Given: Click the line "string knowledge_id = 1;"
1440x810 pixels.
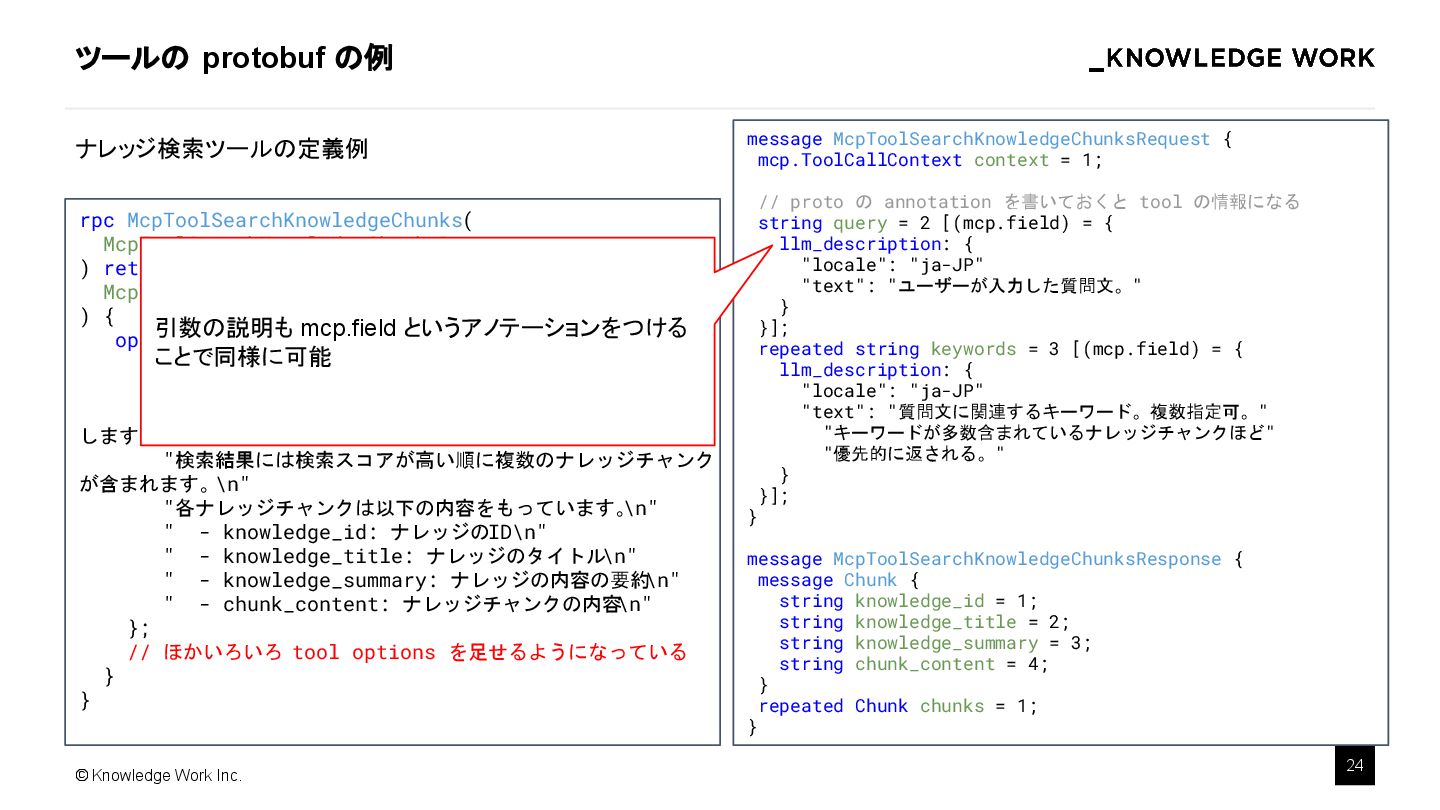Looking at the screenshot, I should pos(909,601).
